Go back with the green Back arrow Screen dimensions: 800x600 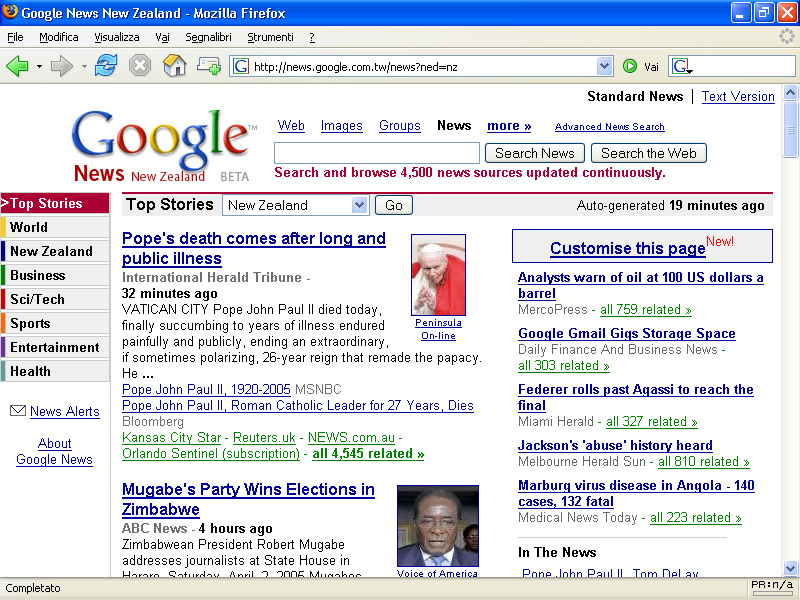[17, 66]
